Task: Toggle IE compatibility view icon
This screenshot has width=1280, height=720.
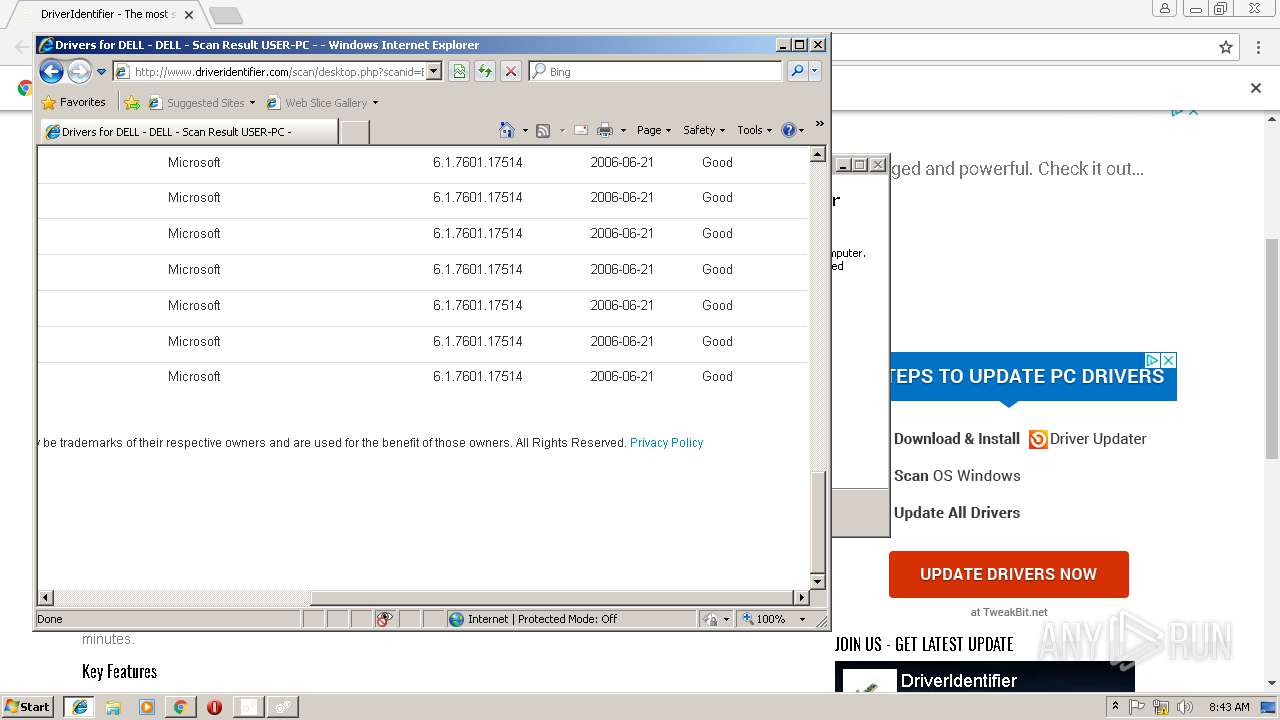Action: [x=459, y=72]
